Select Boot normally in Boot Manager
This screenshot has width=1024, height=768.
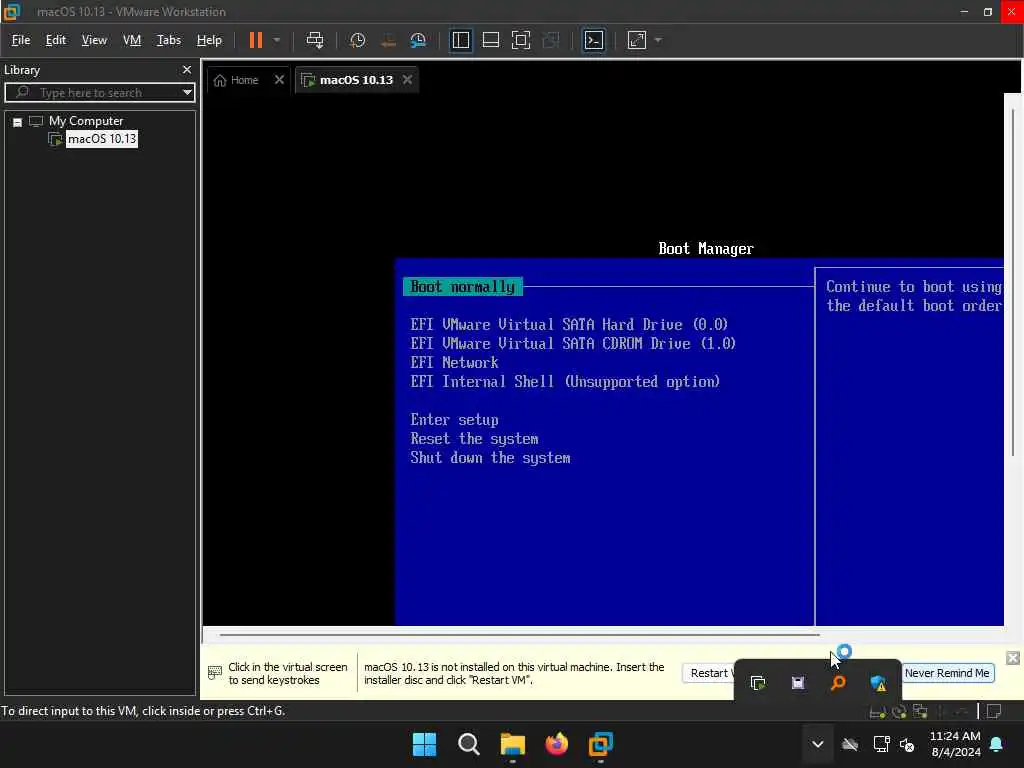click(462, 287)
